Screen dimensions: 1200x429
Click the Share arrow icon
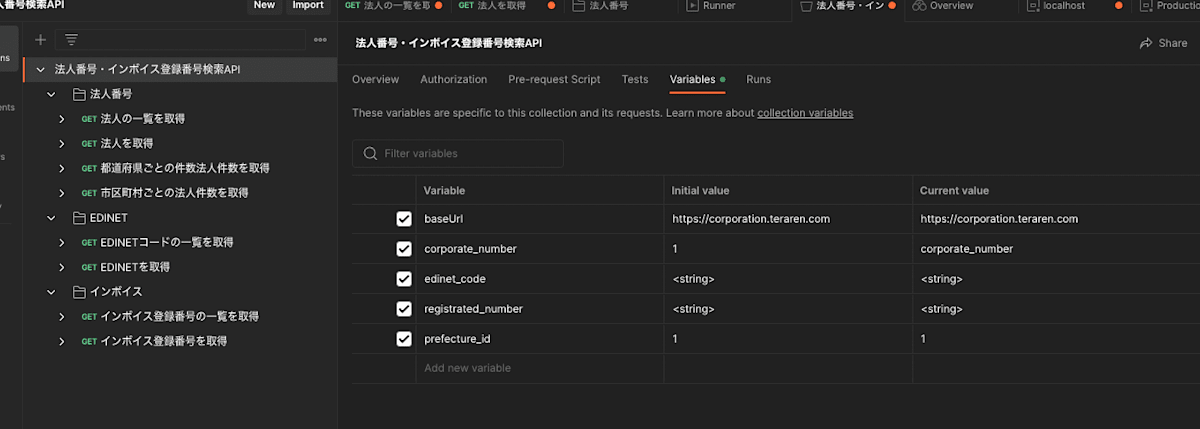pyautogui.click(x=1146, y=43)
